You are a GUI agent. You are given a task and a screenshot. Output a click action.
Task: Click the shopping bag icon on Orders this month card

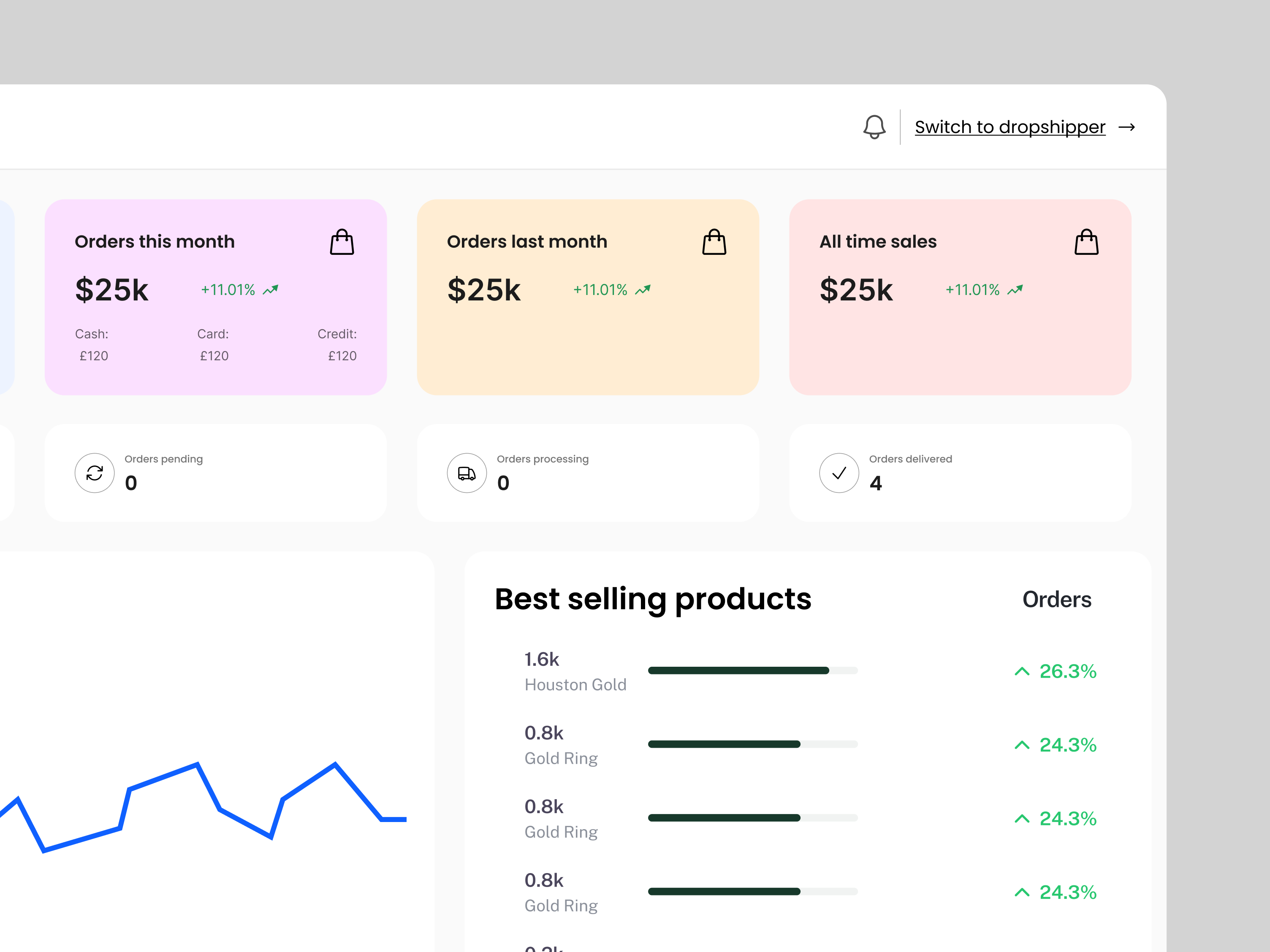tap(342, 241)
